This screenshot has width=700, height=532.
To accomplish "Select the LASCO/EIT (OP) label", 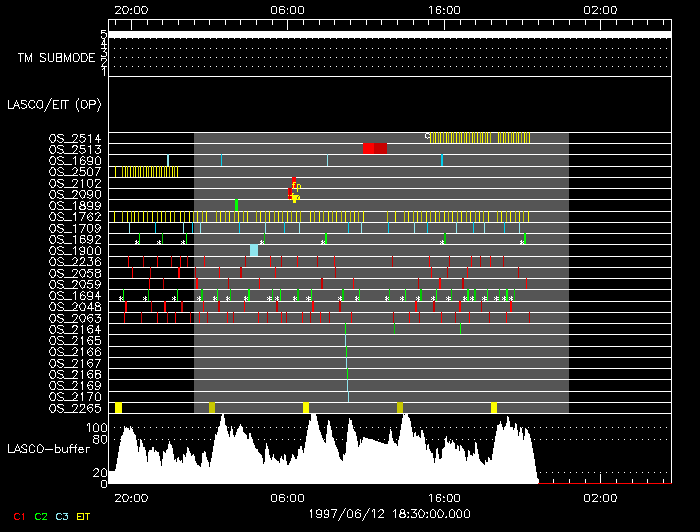I will 54,105.
